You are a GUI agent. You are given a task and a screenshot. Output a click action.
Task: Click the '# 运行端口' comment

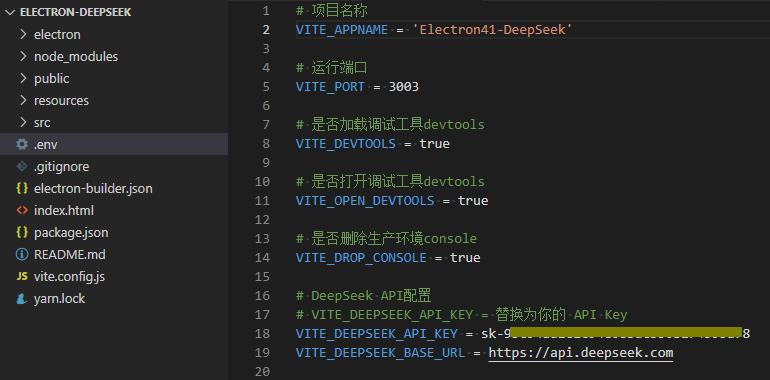tap(332, 68)
